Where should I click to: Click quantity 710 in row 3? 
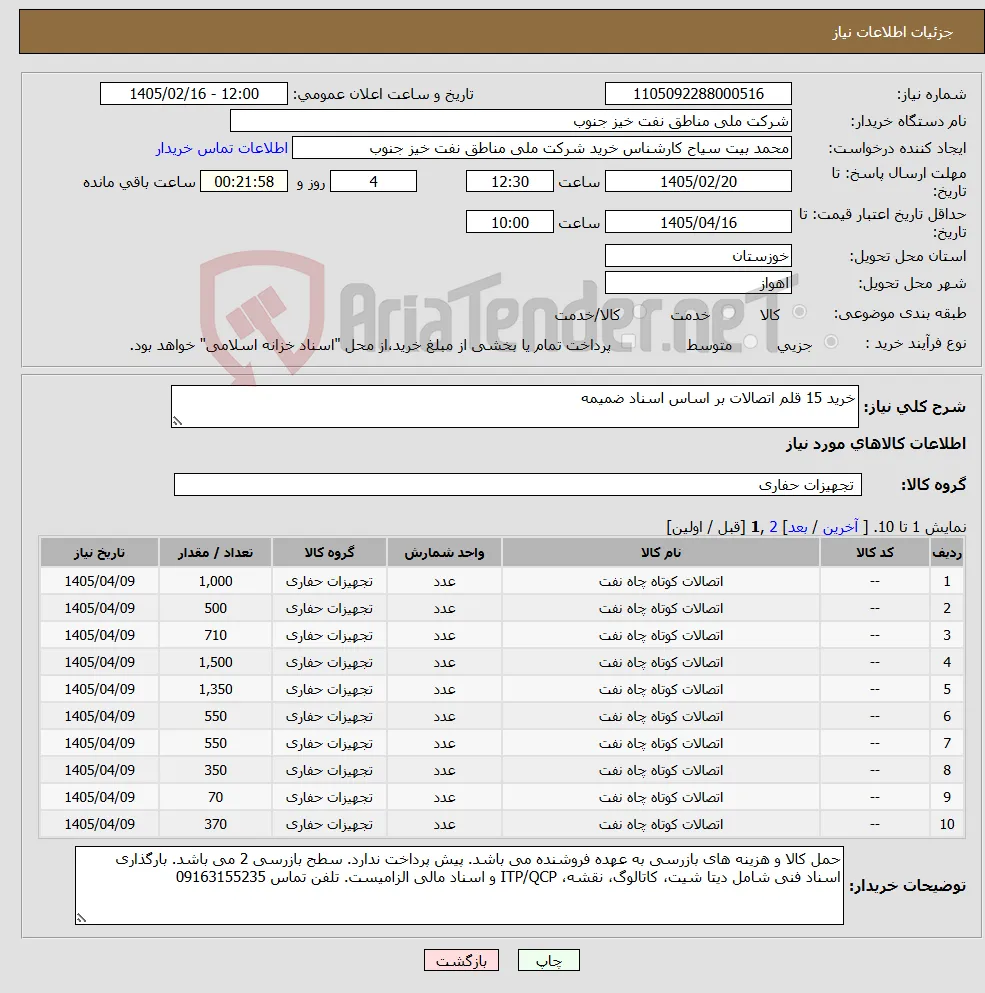coord(215,635)
